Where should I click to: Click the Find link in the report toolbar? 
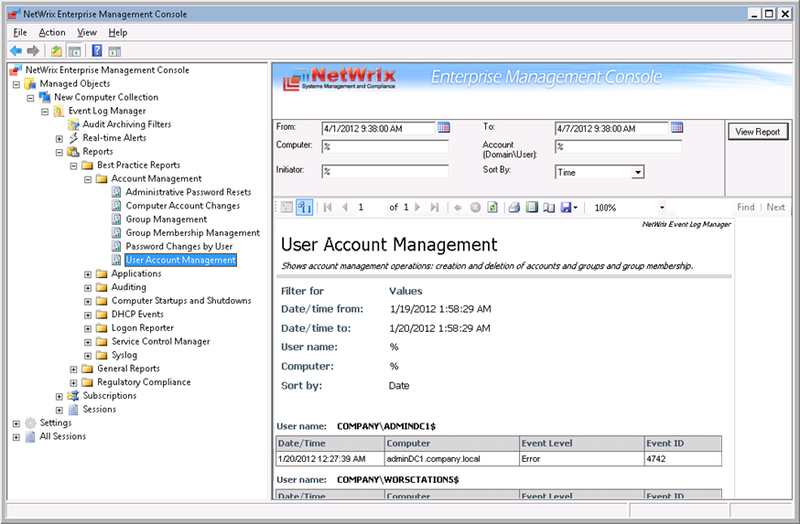coord(745,207)
